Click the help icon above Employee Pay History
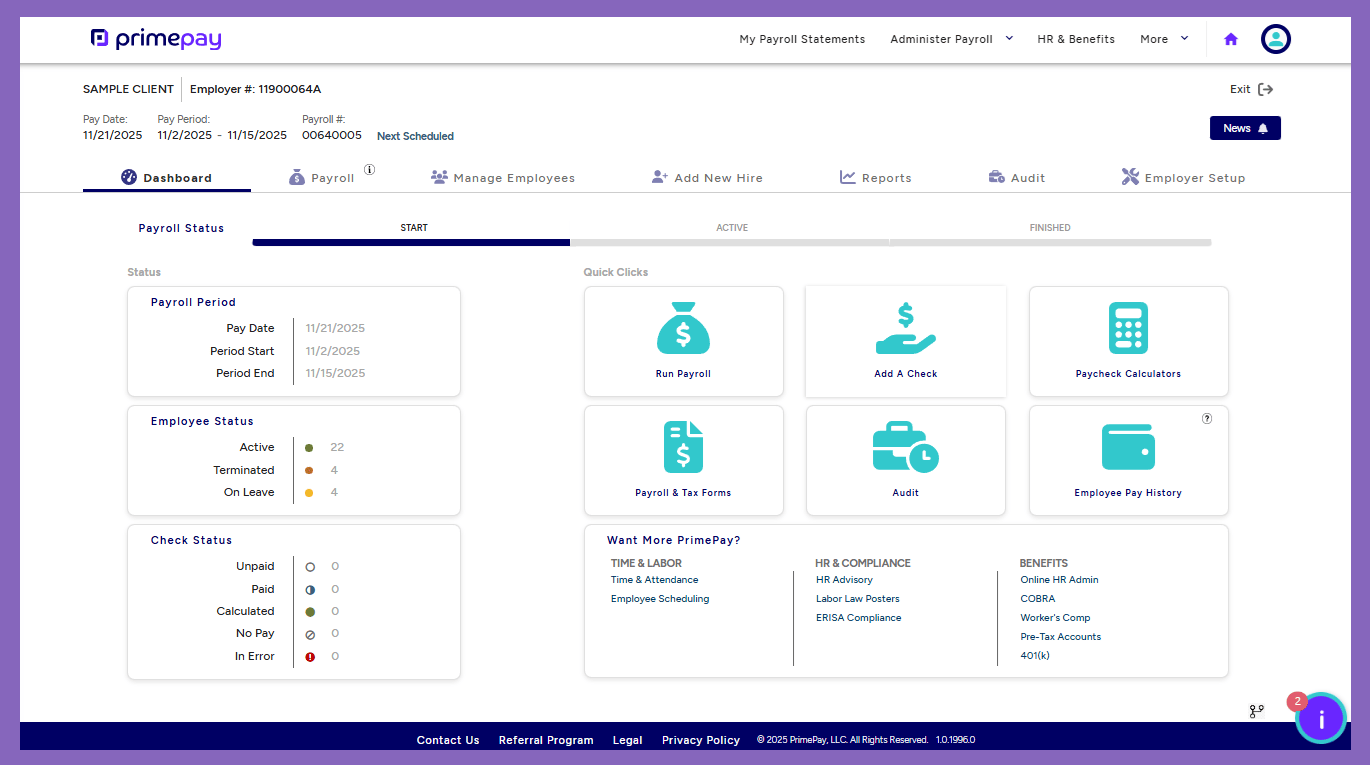Viewport: 1370px width, 765px height. pyautogui.click(x=1207, y=419)
